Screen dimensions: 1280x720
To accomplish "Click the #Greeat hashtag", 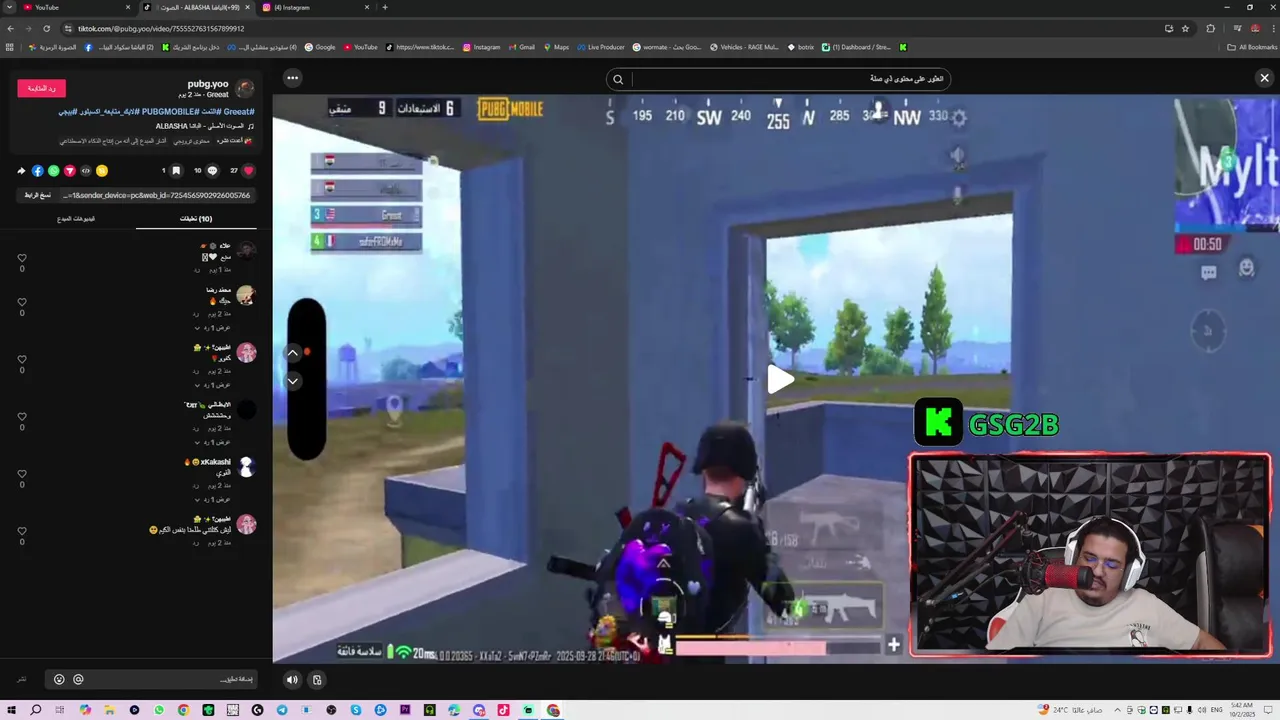I will point(238,112).
